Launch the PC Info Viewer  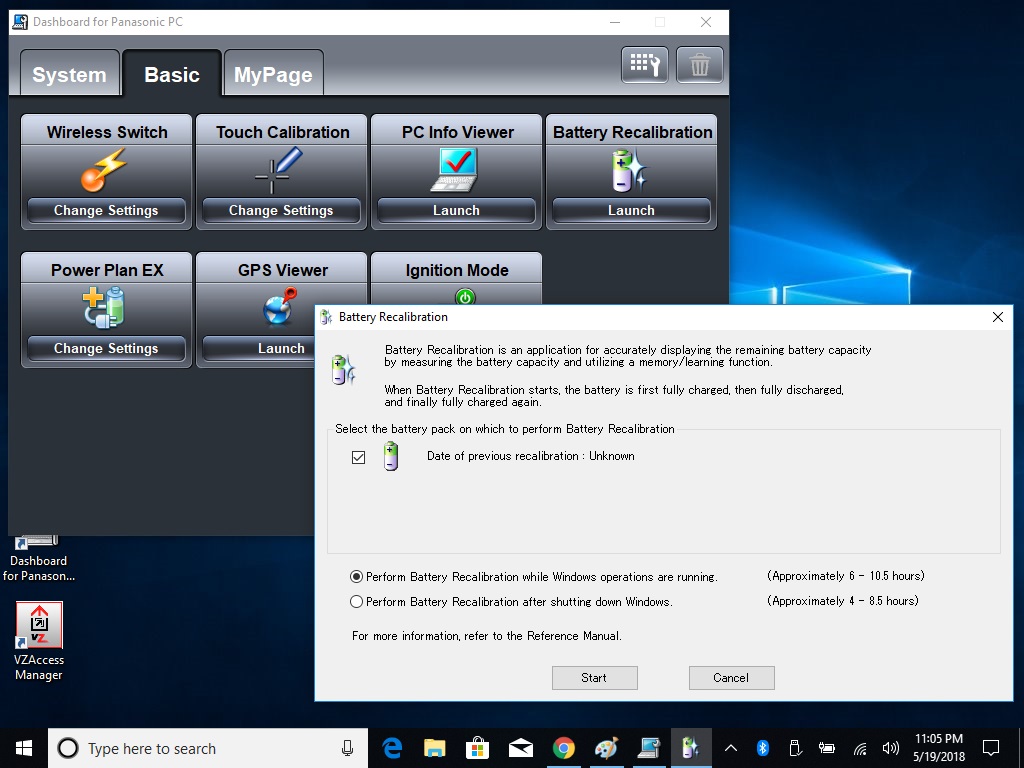coord(456,211)
